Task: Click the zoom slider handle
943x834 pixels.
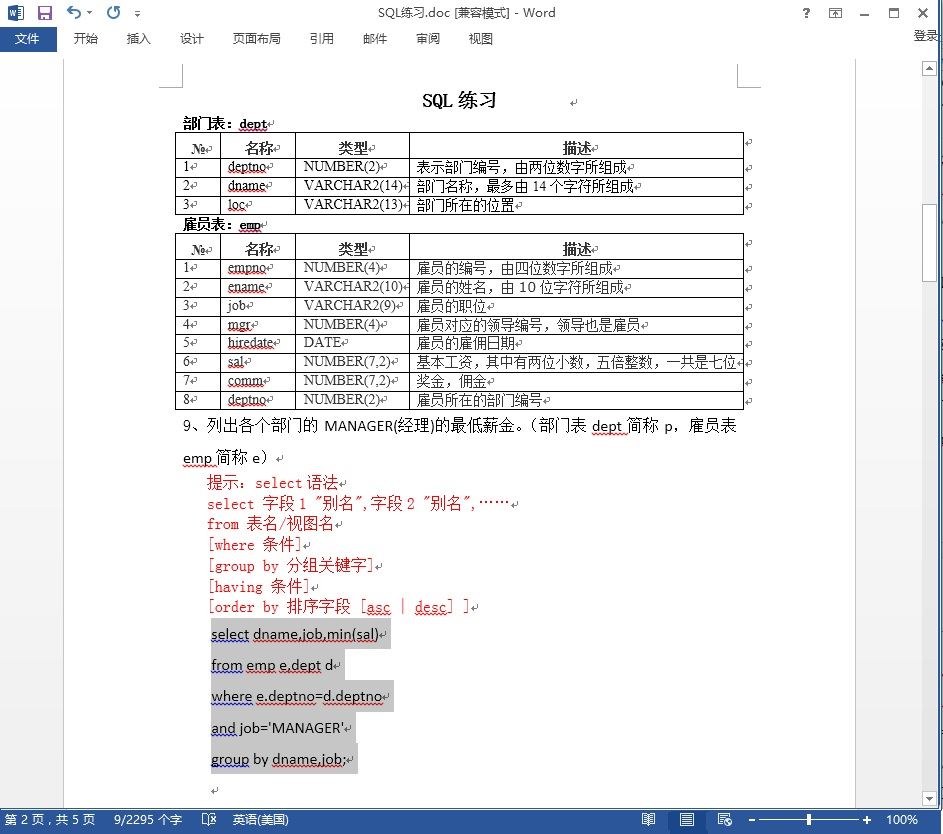Action: (809, 820)
